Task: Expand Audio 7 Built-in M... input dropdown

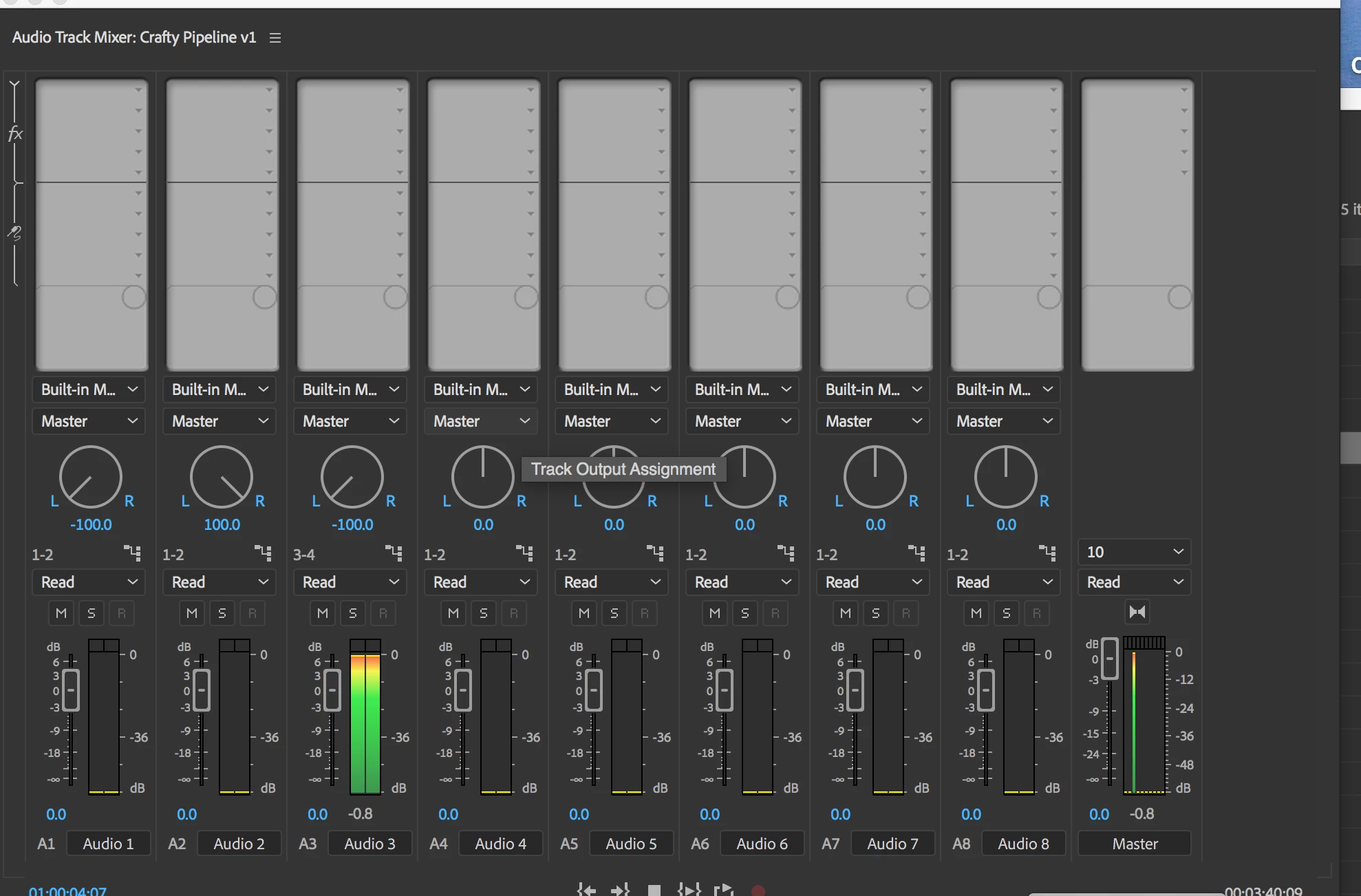Action: click(873, 390)
